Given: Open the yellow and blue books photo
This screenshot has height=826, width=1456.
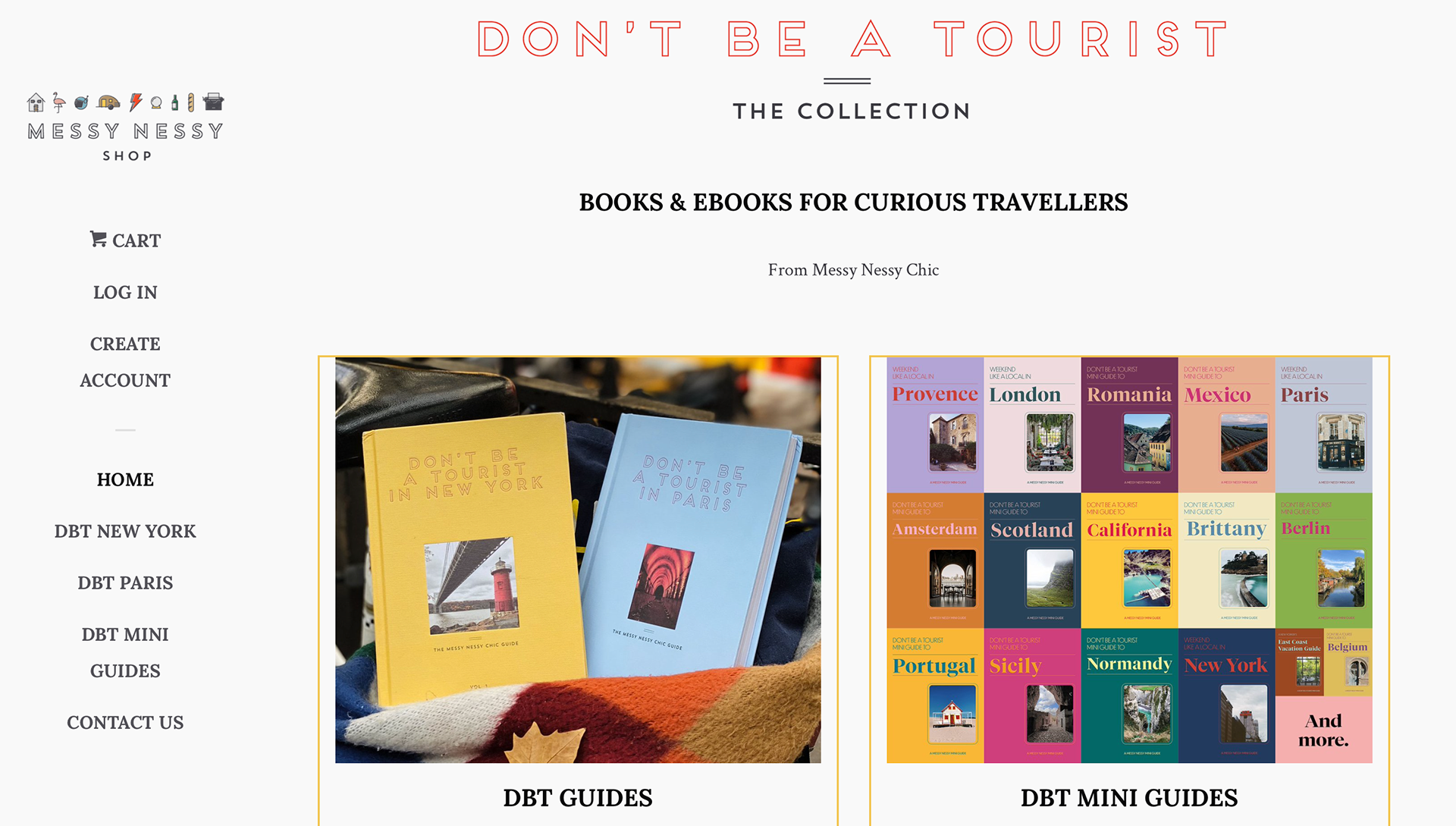Looking at the screenshot, I should tap(578, 560).
